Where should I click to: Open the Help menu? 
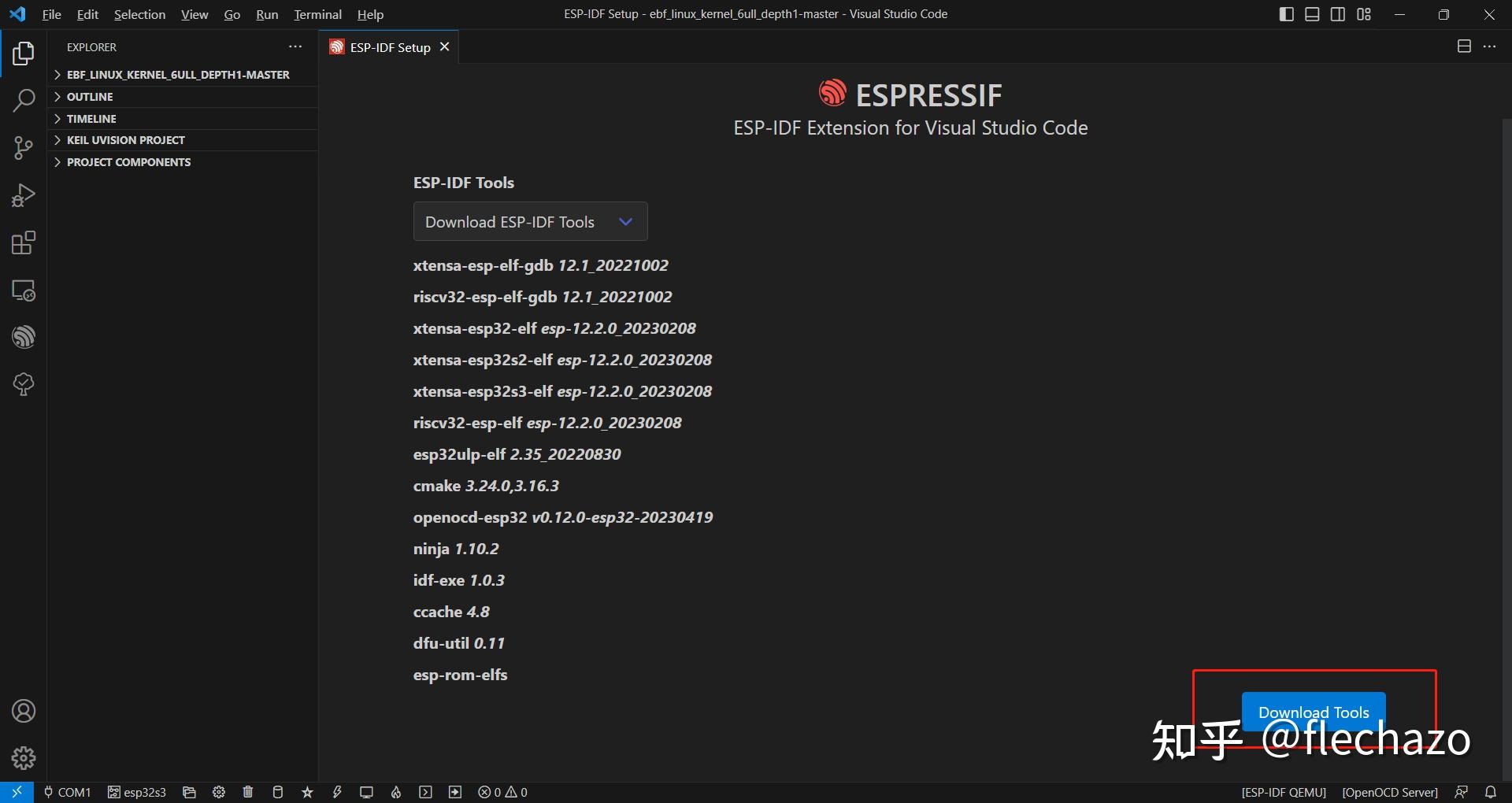370,14
